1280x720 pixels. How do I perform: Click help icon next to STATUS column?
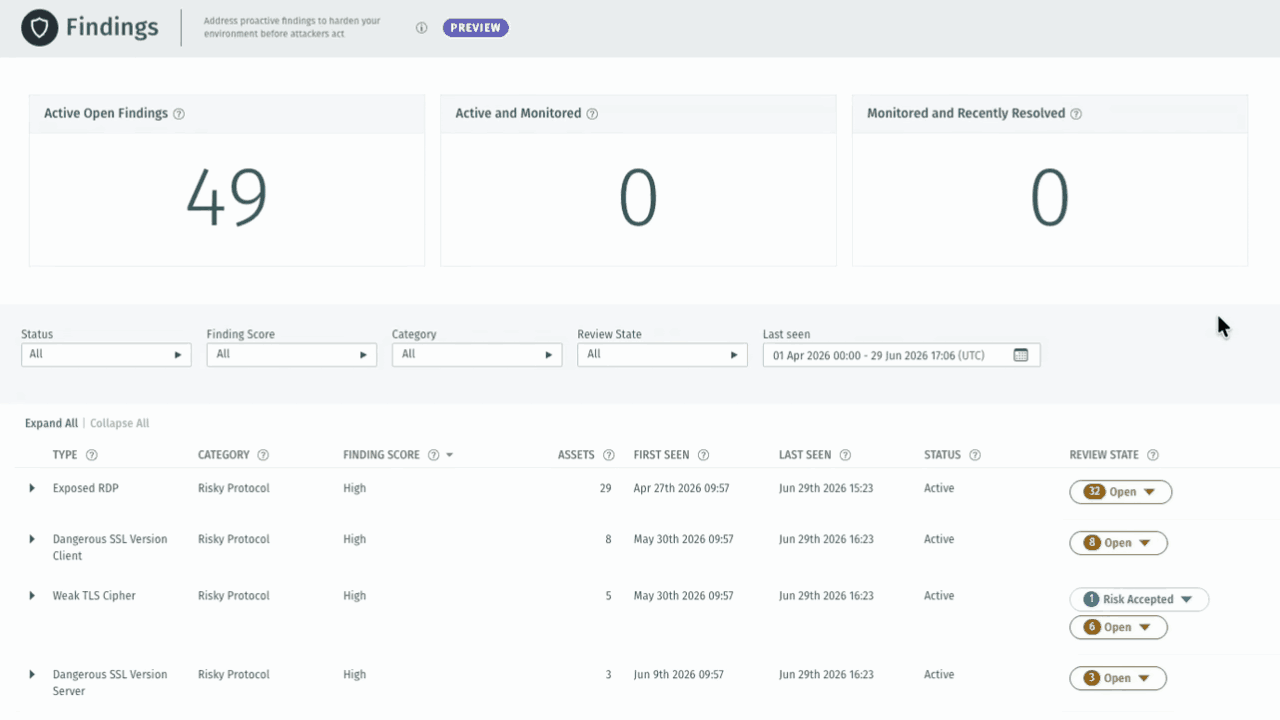point(975,455)
